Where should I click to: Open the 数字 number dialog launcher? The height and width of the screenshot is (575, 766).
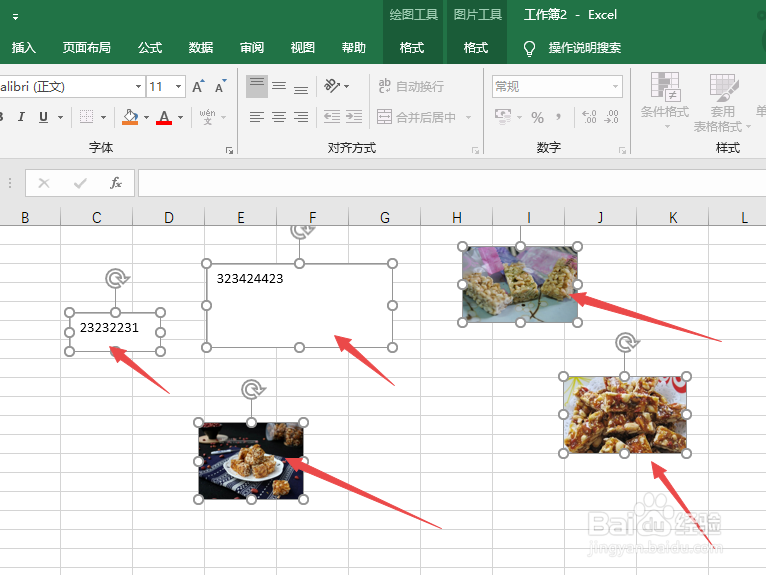[x=622, y=151]
